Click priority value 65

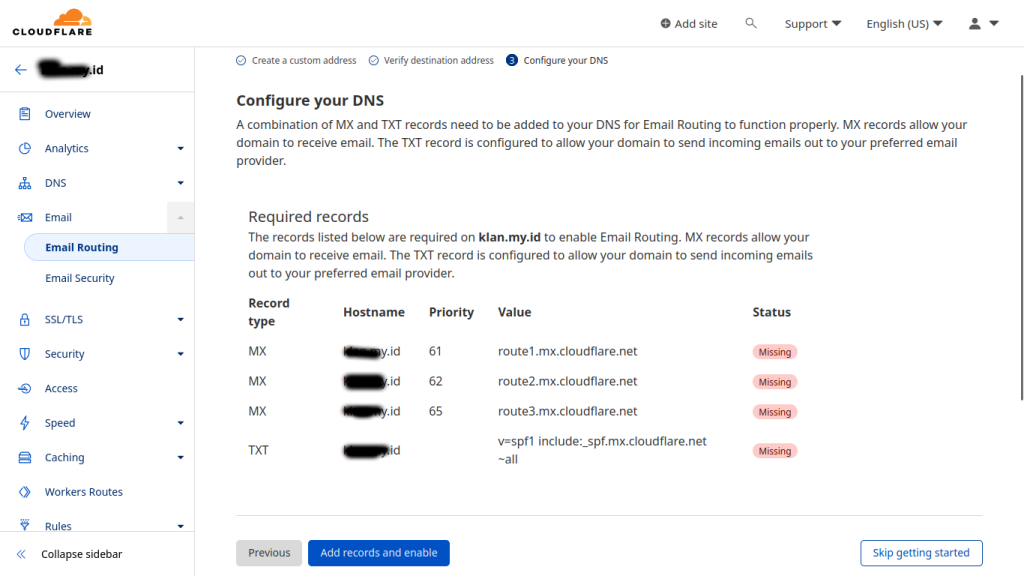[x=436, y=411]
